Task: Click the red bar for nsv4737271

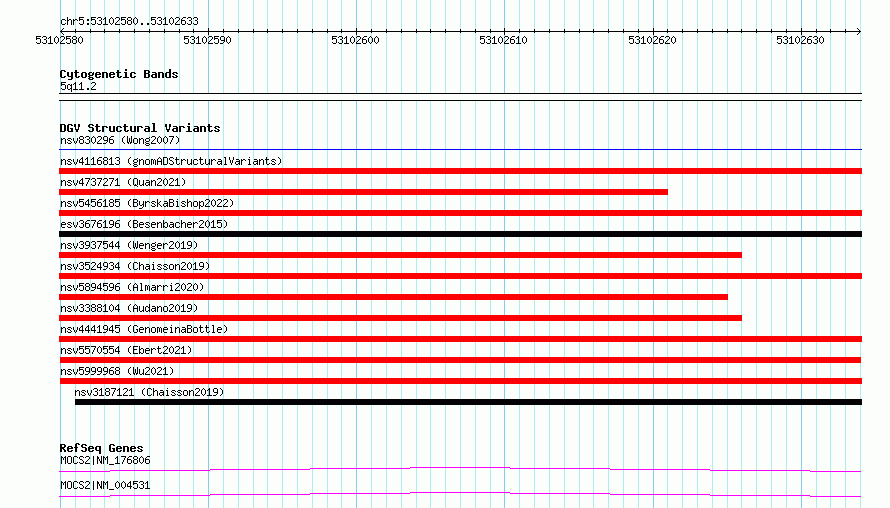Action: click(363, 192)
